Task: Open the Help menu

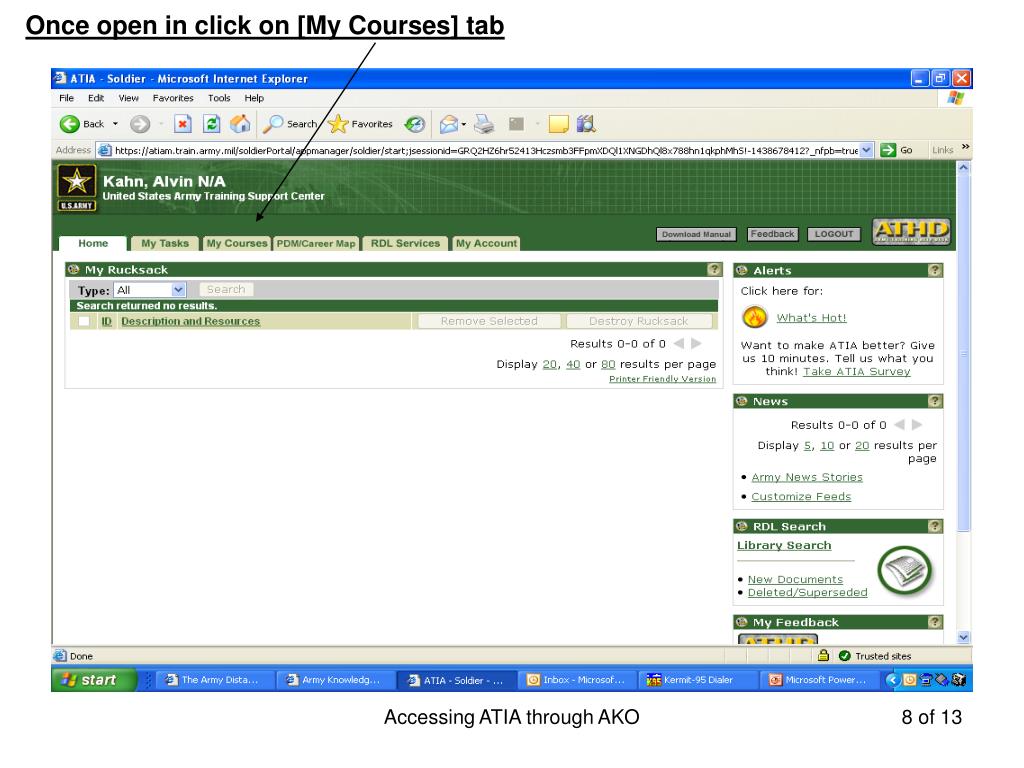Action: [x=254, y=98]
